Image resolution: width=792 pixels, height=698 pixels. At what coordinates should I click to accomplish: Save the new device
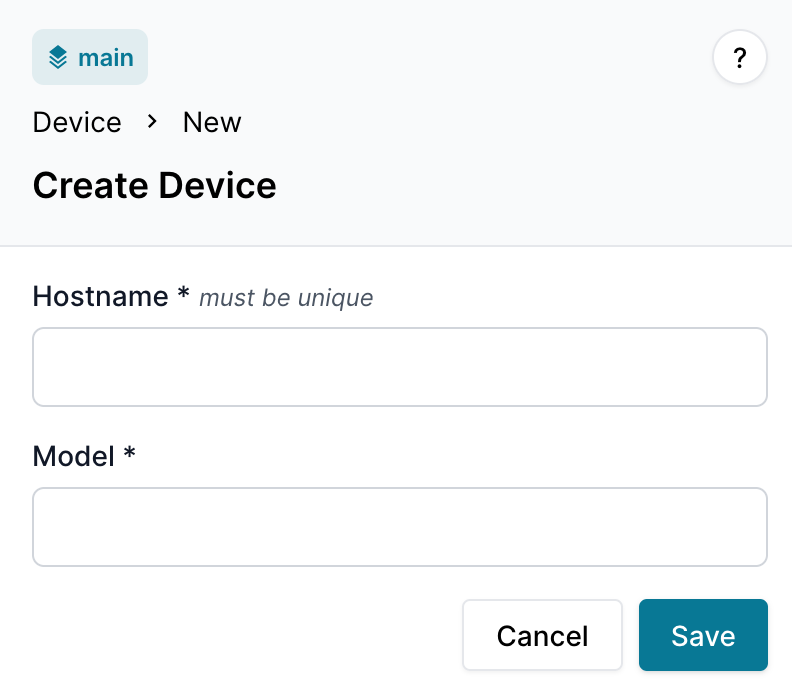pyautogui.click(x=703, y=635)
